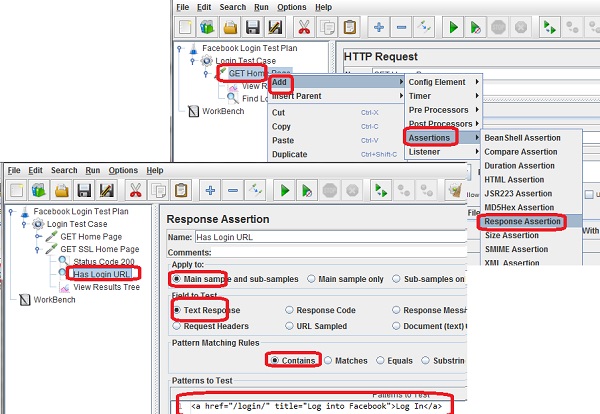Click the green Start button in lower toolbar
Screen dimensions: 600x414
tap(285, 190)
